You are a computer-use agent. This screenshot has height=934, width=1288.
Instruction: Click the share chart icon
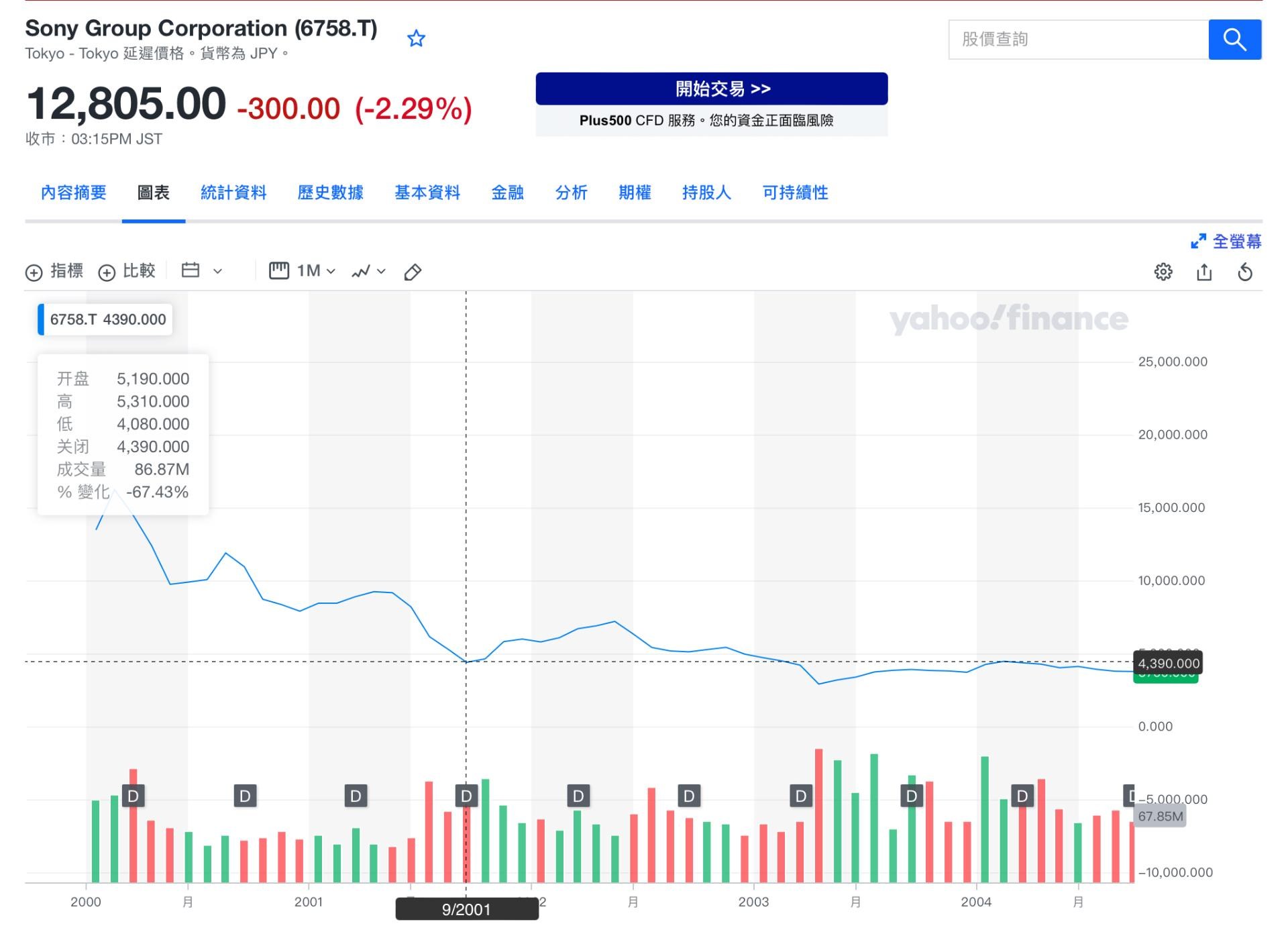(x=1204, y=272)
